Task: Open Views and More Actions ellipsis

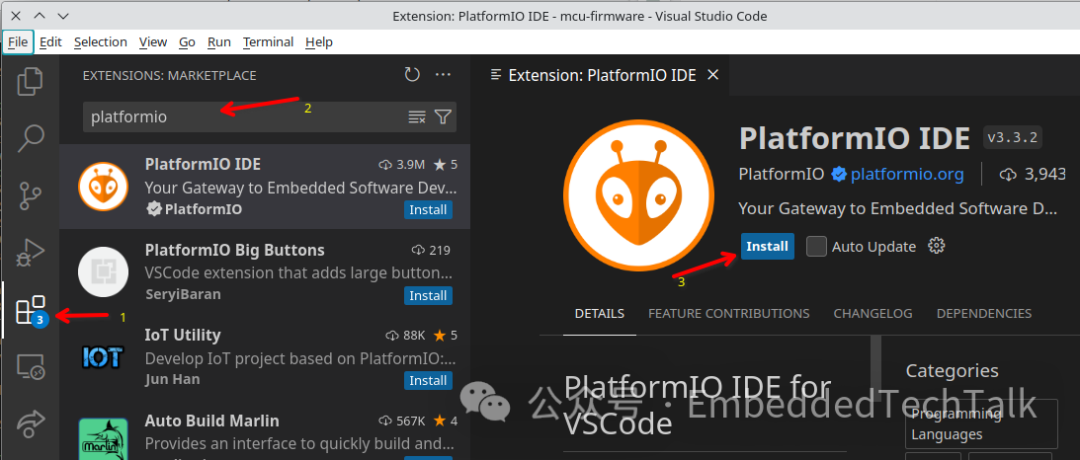Action: tap(443, 75)
